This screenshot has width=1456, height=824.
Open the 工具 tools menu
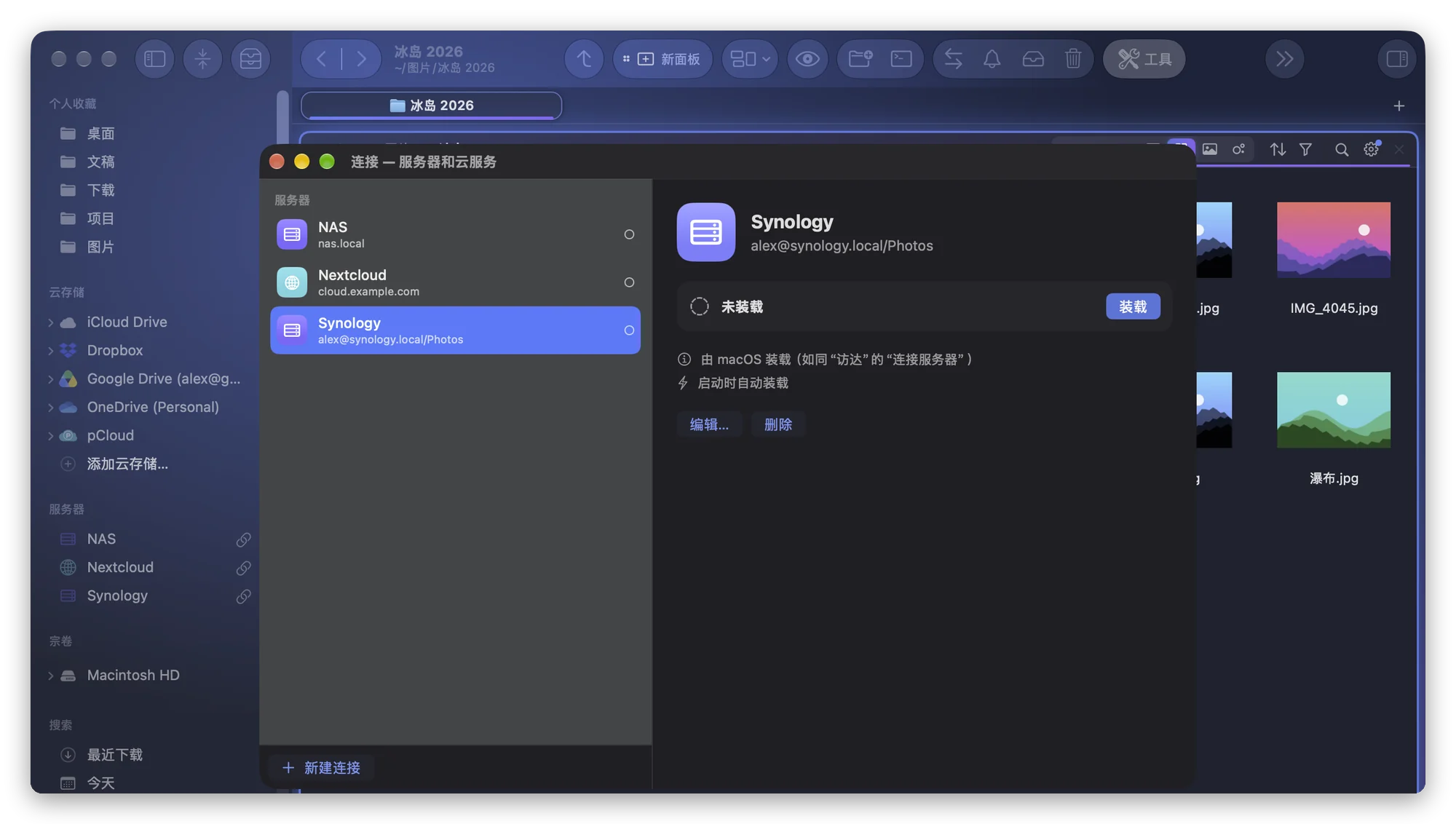[x=1144, y=59]
